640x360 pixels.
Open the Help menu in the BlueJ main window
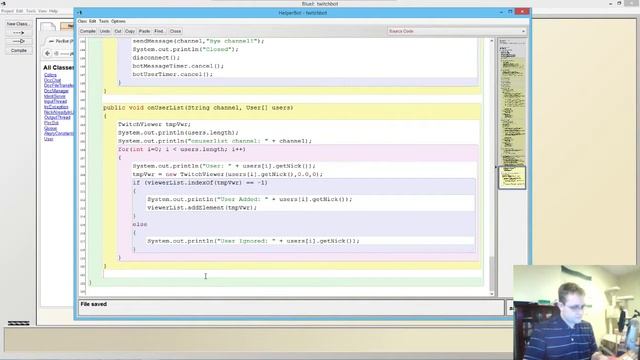53,11
